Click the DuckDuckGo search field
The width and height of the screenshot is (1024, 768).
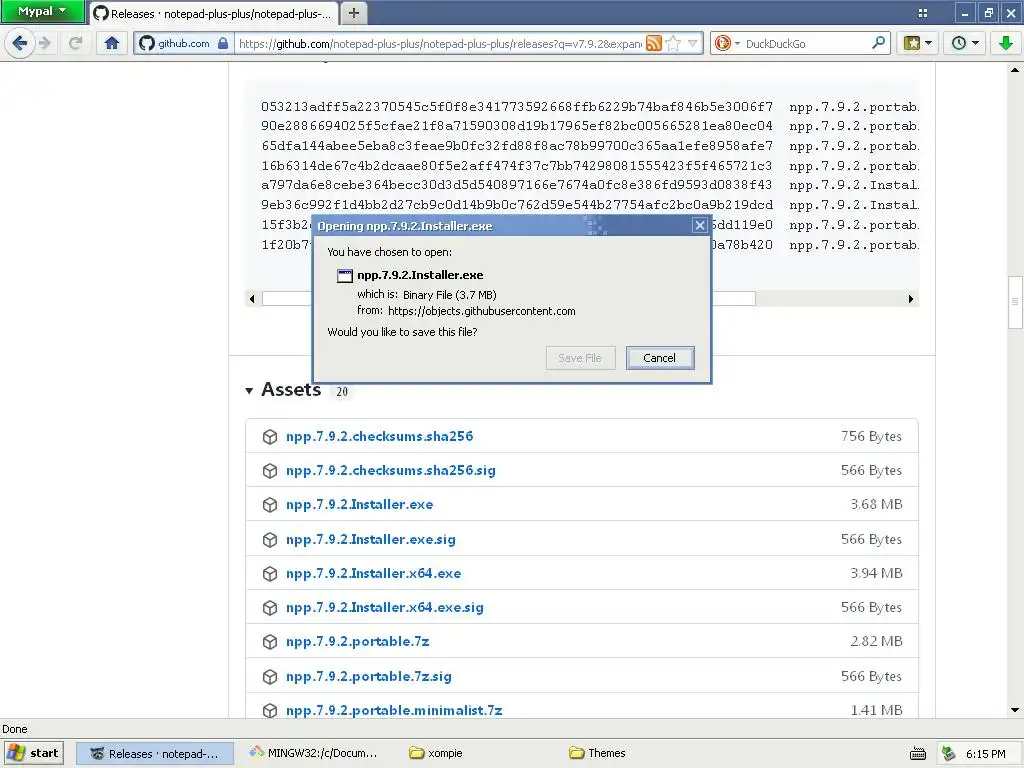click(x=807, y=44)
